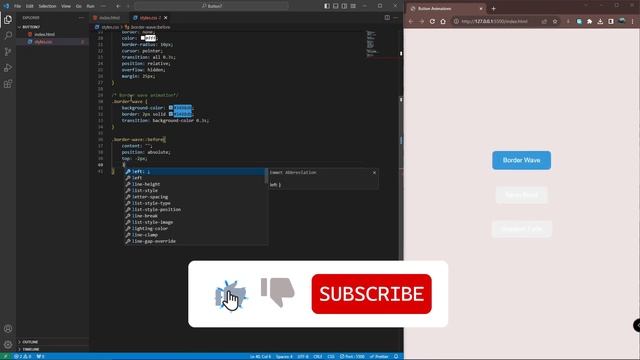Click the border color swatch in .border-wave

tap(171, 114)
